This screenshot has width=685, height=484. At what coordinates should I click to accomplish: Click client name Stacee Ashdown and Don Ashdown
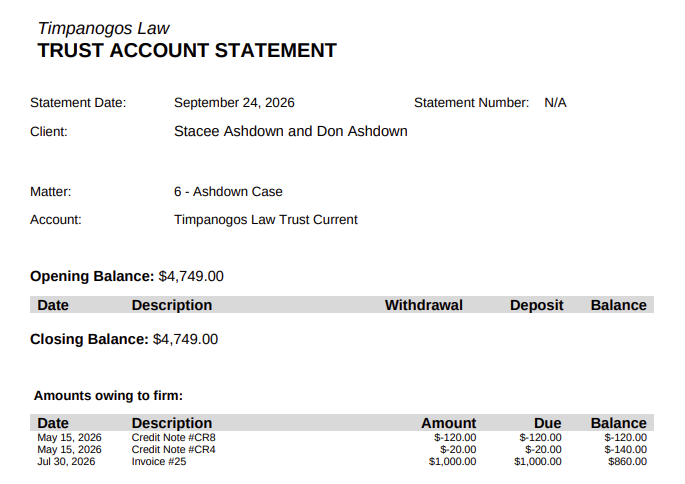tap(291, 131)
